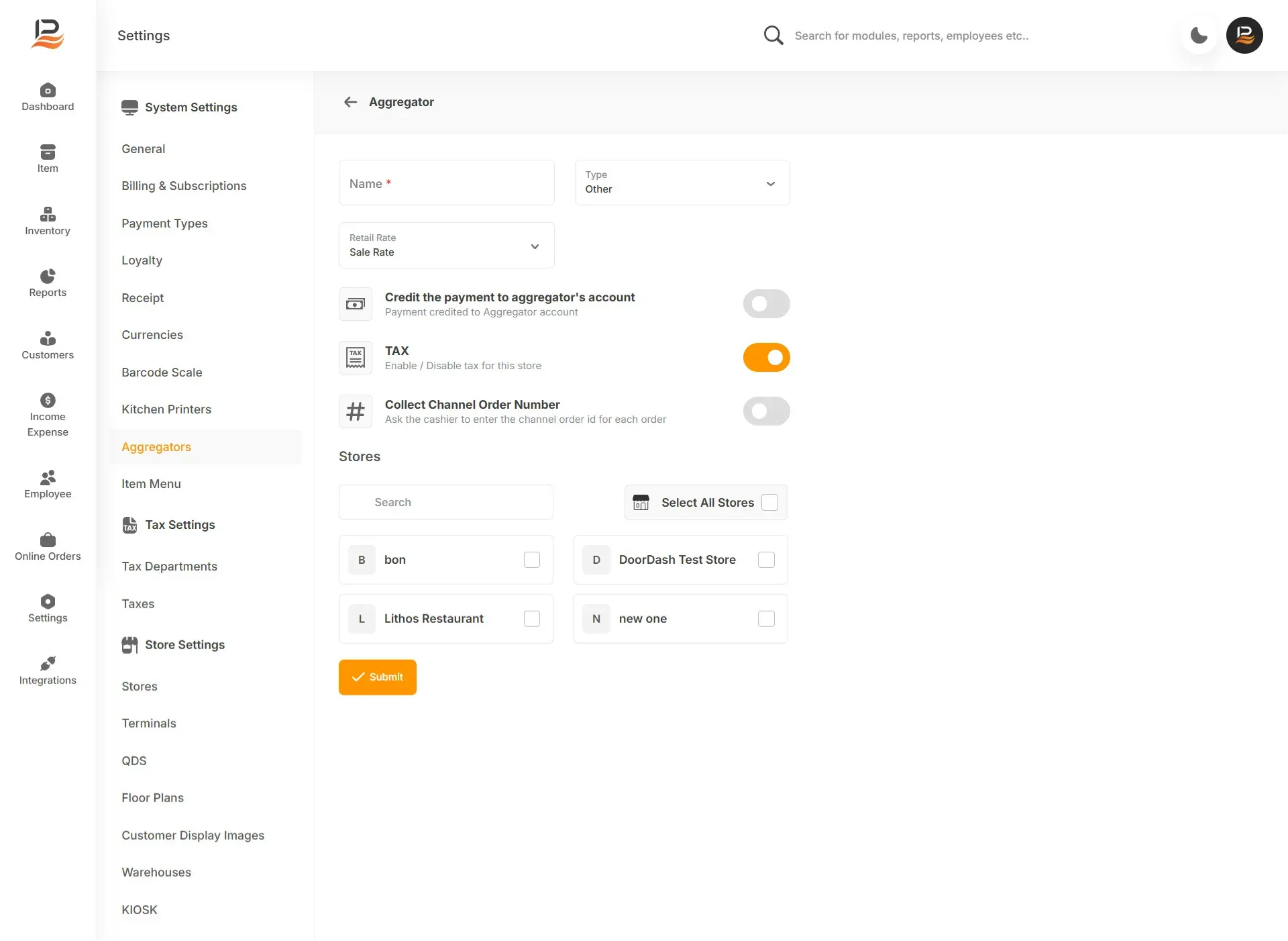Open the Customers module icon

[x=48, y=339]
